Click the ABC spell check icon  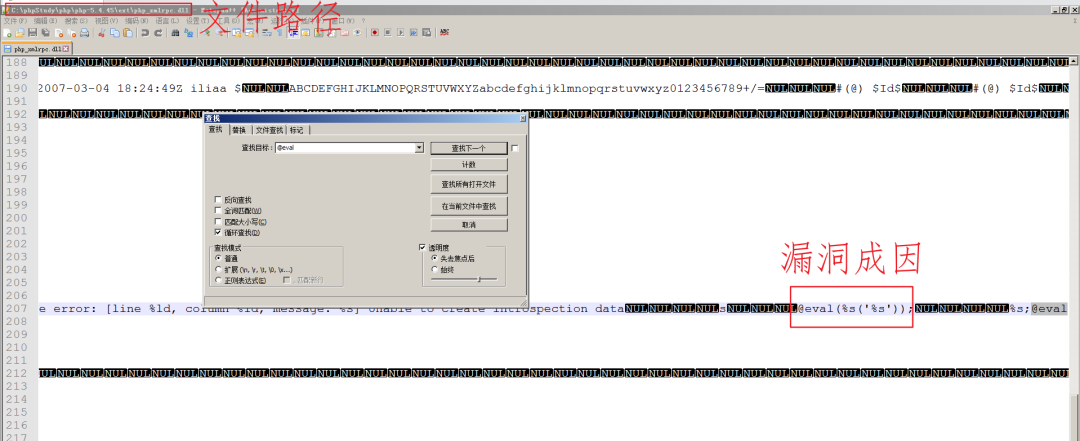click(444, 32)
